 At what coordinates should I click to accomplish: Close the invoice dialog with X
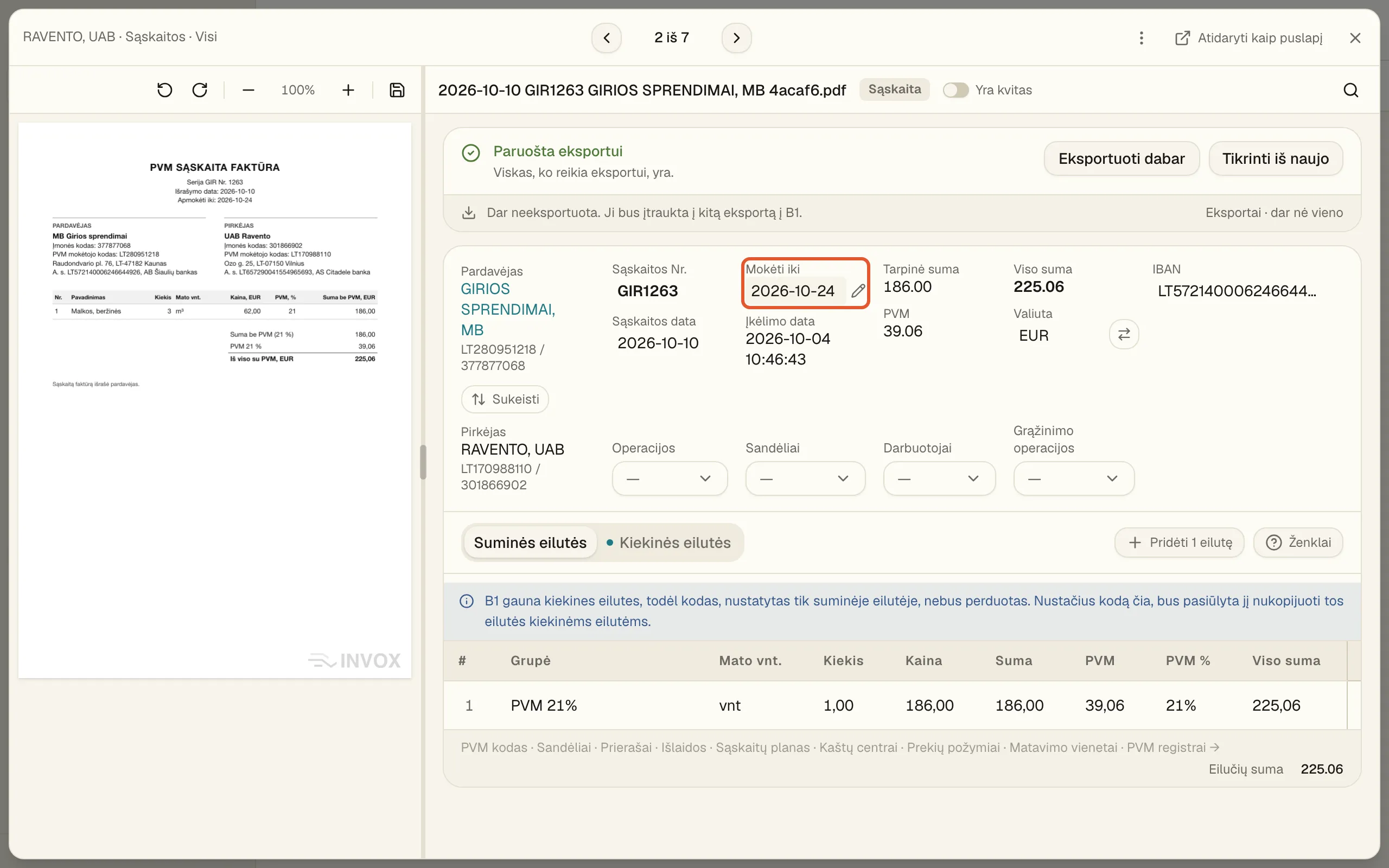[1355, 38]
